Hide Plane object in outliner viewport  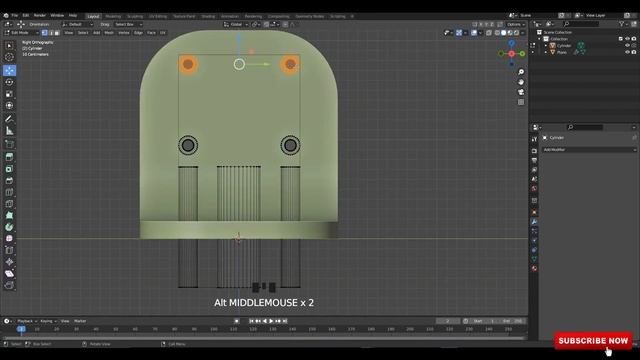tap(627, 52)
